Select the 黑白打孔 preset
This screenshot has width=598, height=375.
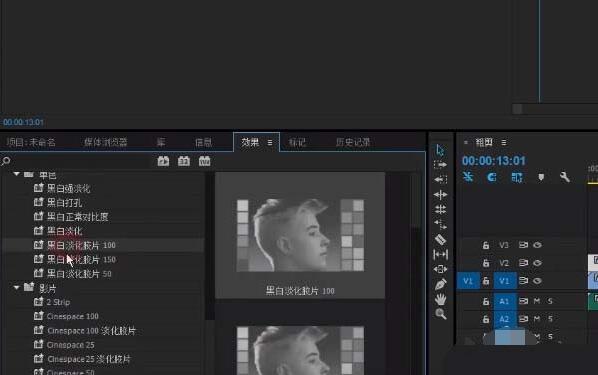coord(64,203)
